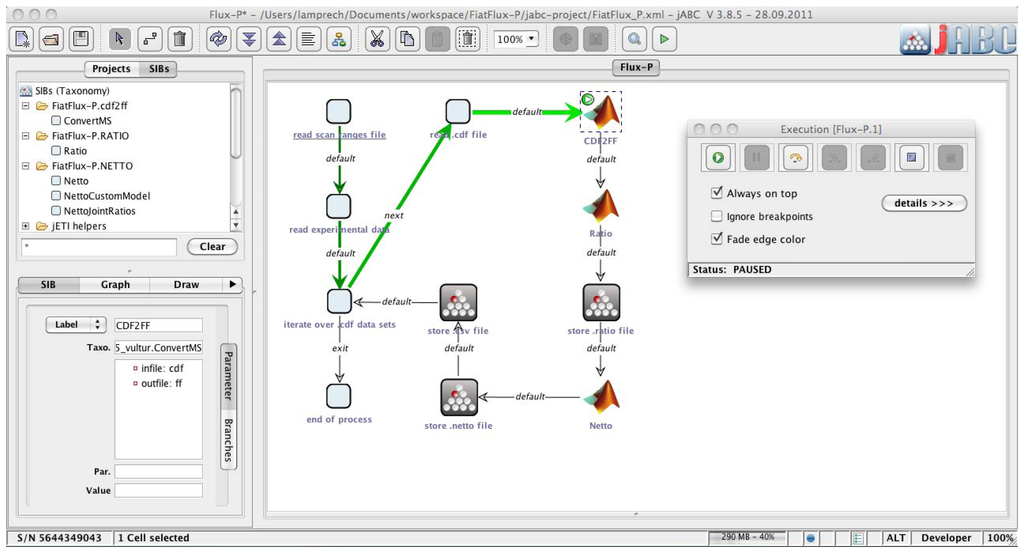Click the Clear button
This screenshot has height=553, width=1024.
[212, 247]
